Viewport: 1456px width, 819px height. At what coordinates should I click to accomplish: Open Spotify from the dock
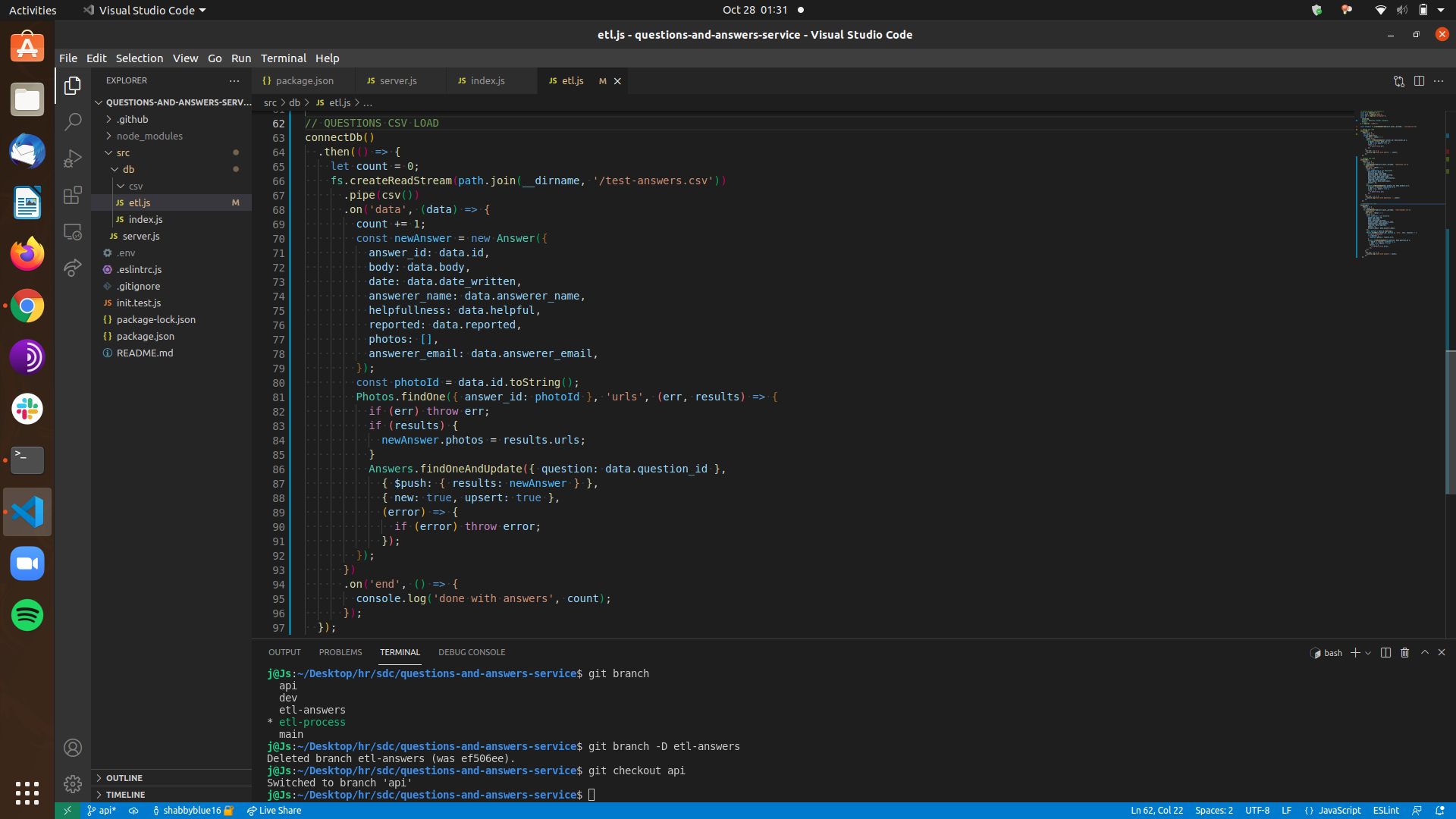click(x=27, y=615)
